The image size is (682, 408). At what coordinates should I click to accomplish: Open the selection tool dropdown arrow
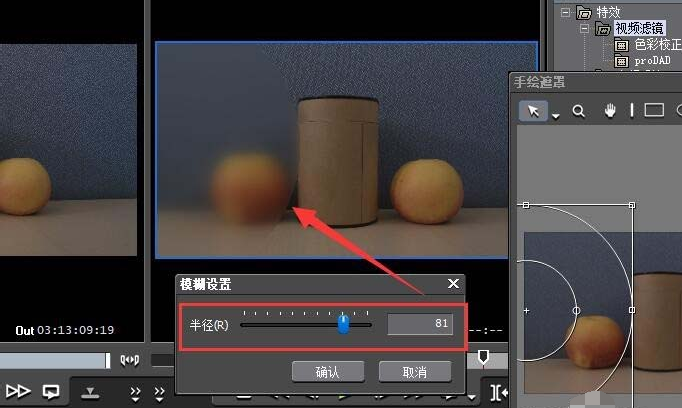click(555, 116)
